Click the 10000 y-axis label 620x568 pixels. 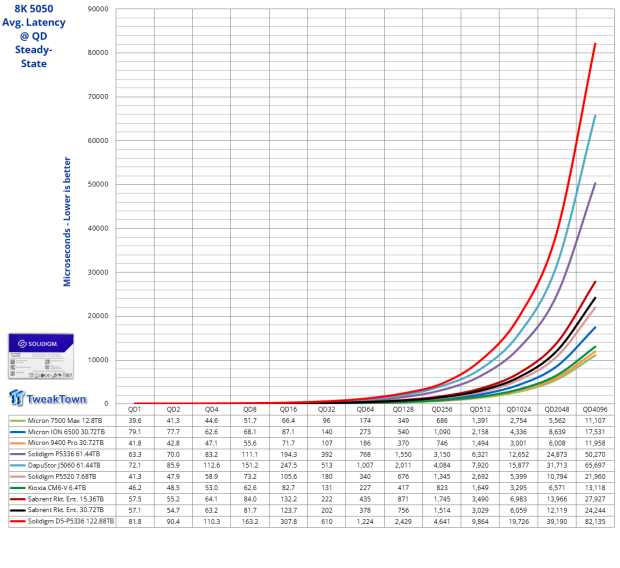click(x=98, y=360)
